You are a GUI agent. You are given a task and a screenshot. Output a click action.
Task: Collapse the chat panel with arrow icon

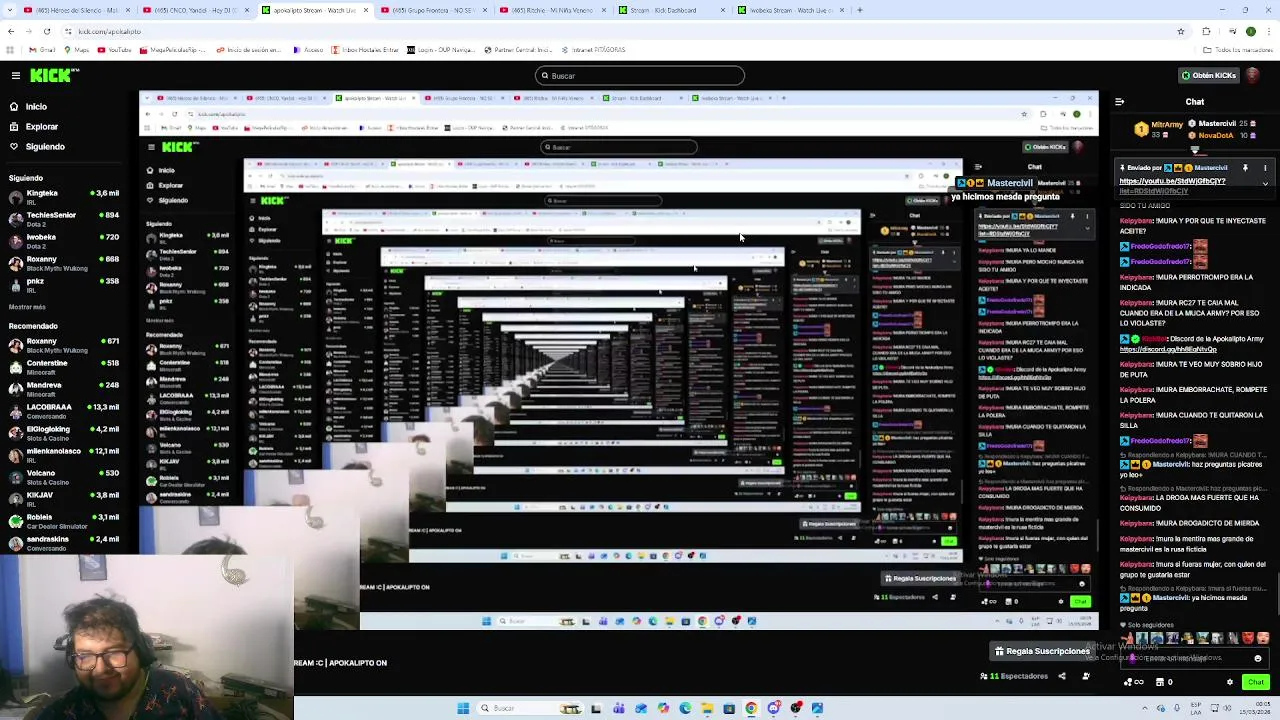click(x=1119, y=102)
